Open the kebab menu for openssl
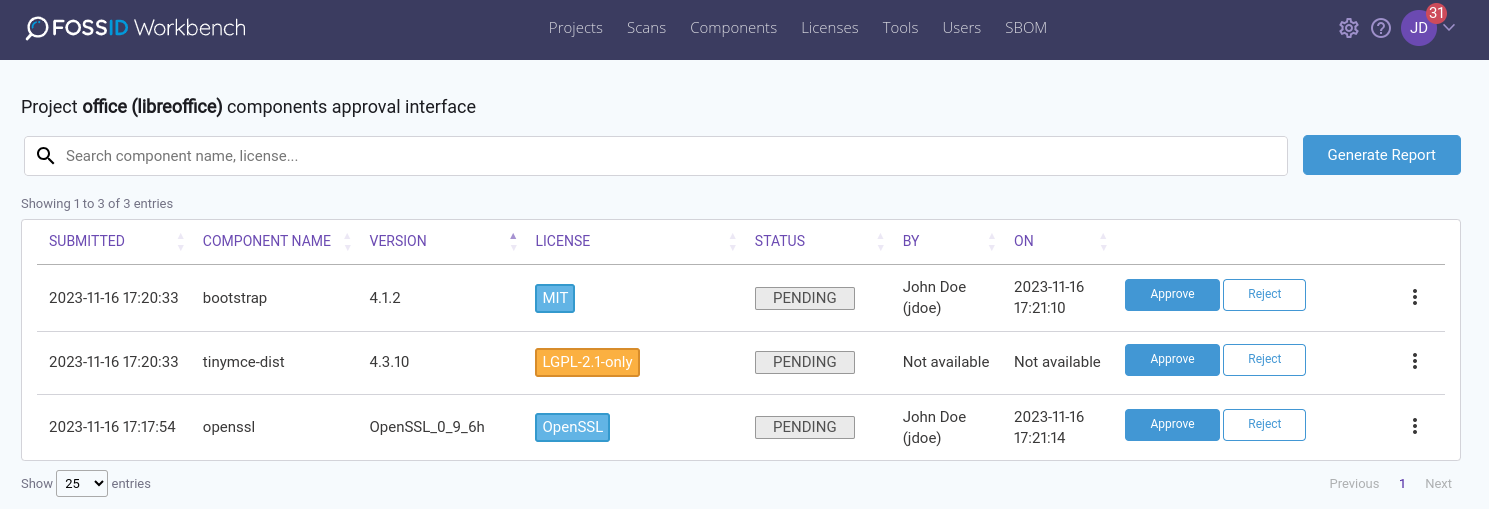 [1414, 426]
